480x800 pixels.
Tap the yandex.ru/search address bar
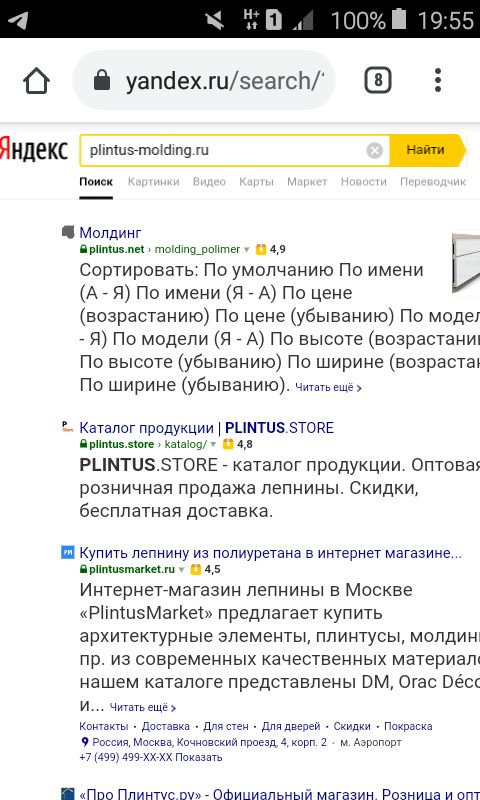(204, 80)
